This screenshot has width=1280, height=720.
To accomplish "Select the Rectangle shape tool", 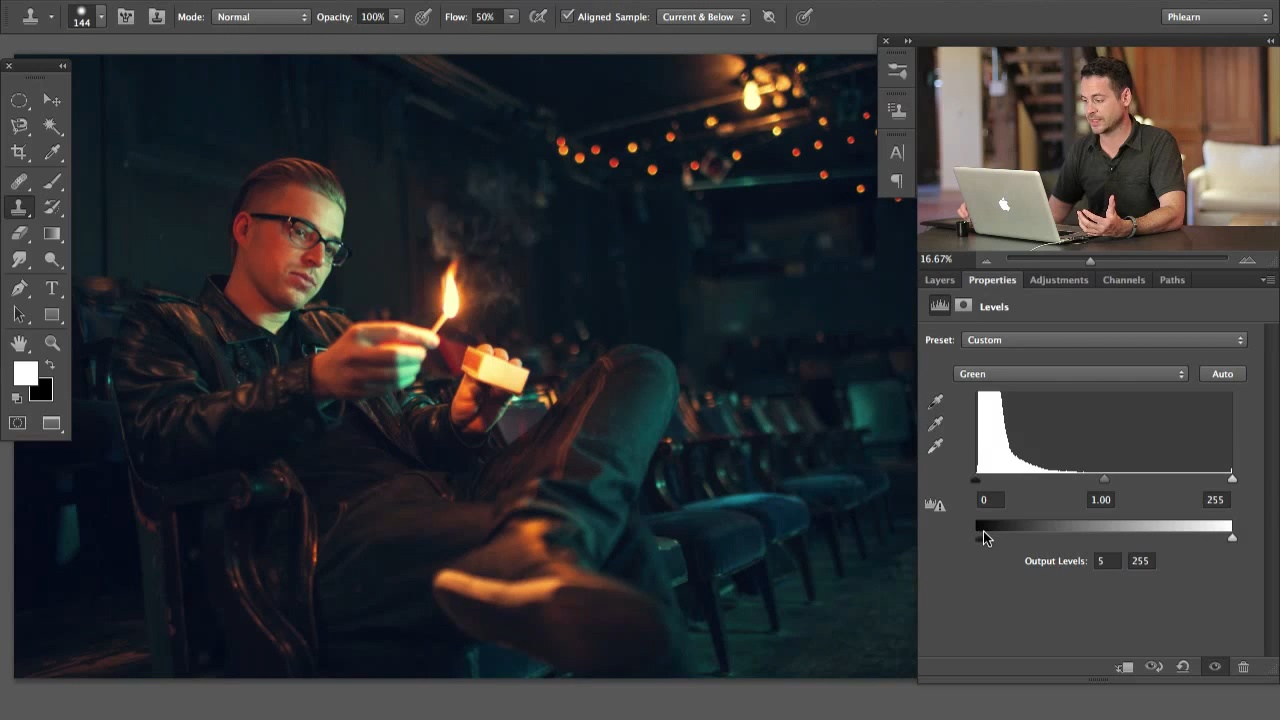I will [52, 315].
